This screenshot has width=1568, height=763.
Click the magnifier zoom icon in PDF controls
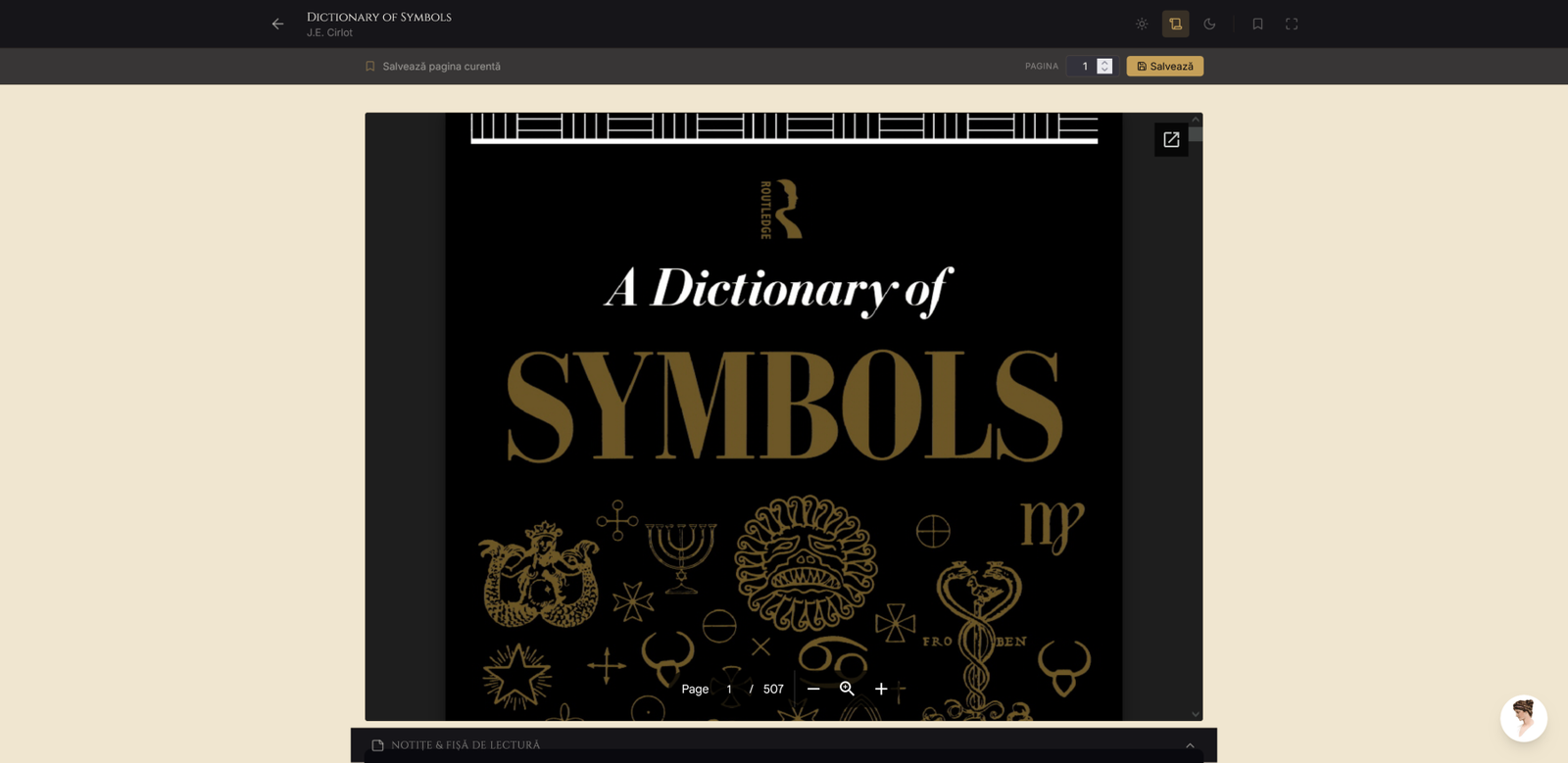tap(848, 689)
